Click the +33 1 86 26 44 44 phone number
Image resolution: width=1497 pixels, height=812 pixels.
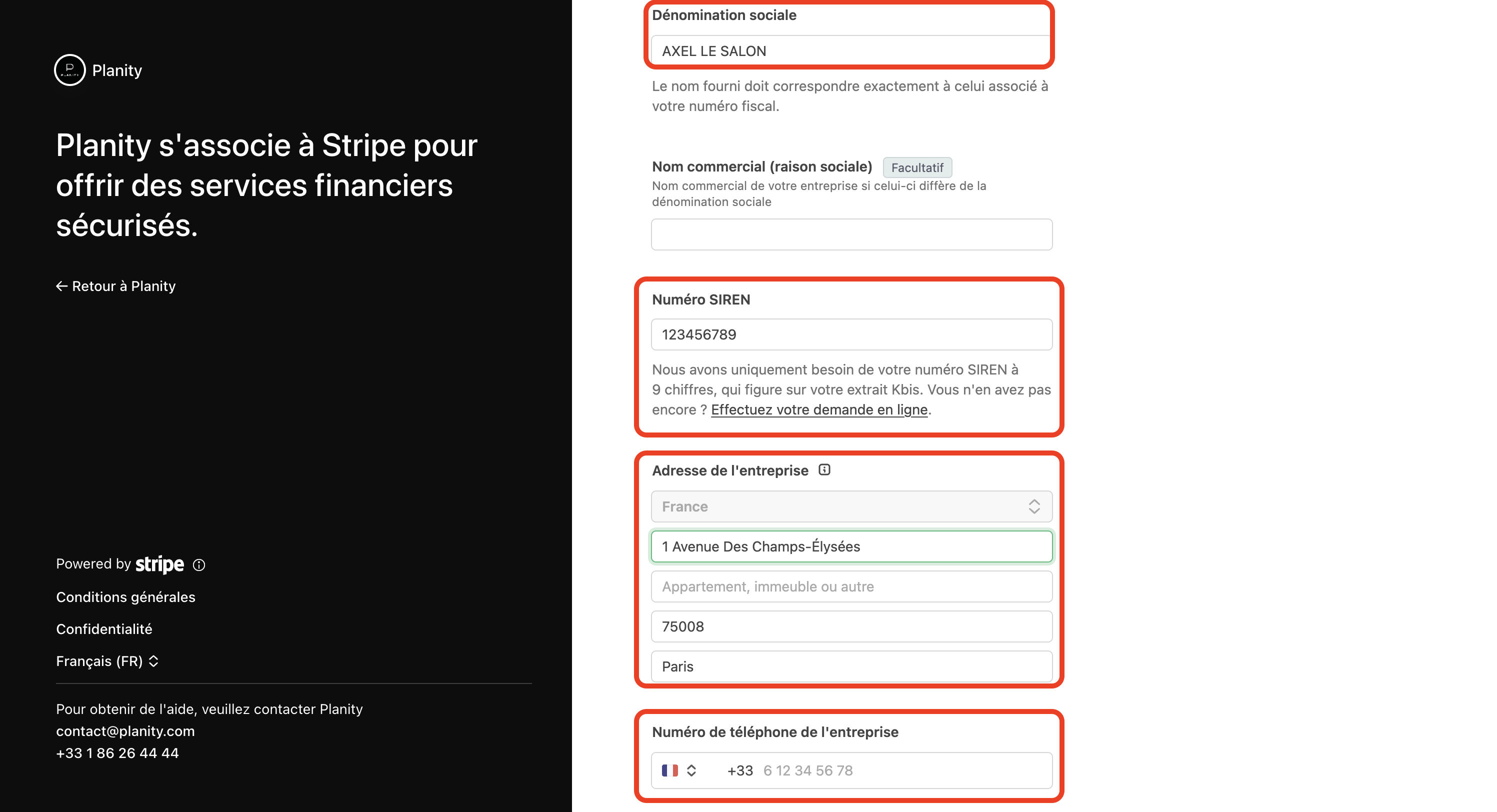click(x=117, y=753)
